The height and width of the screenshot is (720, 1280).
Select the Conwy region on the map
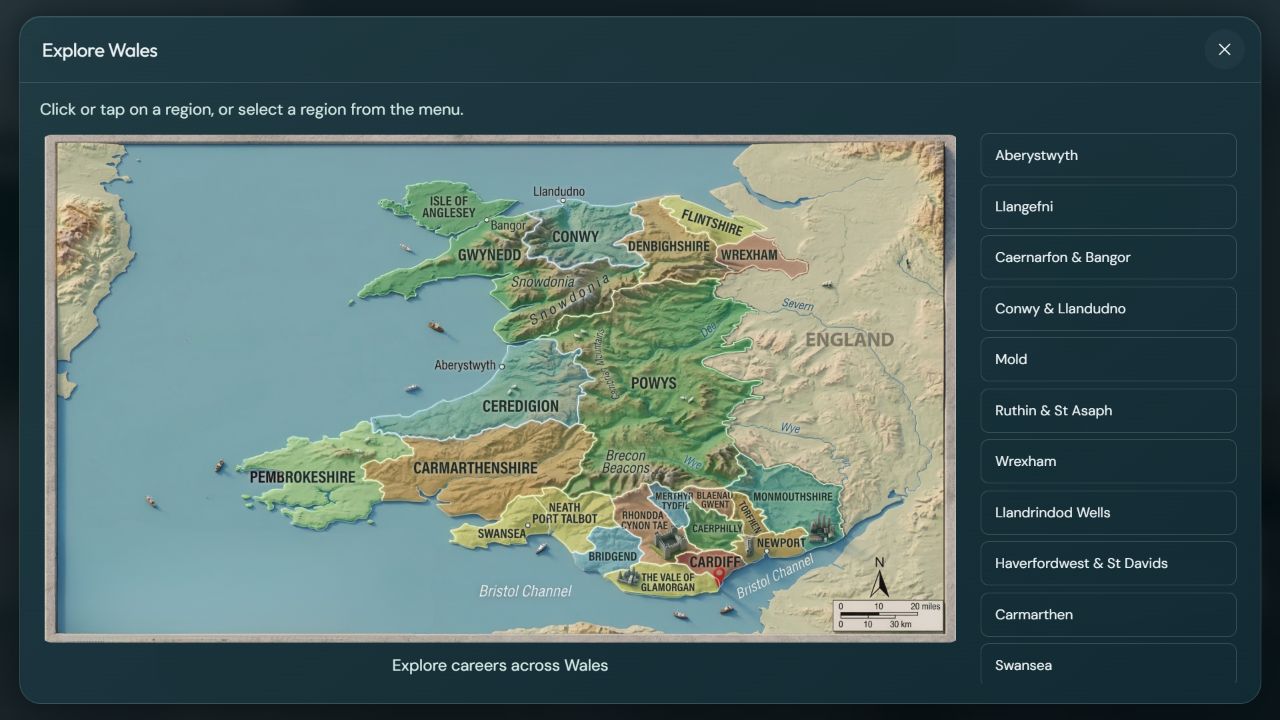click(x=575, y=237)
